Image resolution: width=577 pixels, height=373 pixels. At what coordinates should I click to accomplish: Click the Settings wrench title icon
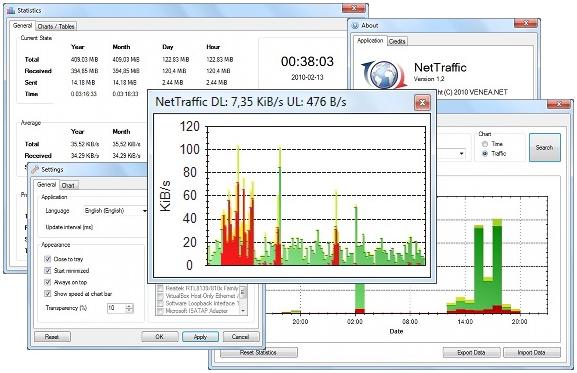[x=35, y=170]
